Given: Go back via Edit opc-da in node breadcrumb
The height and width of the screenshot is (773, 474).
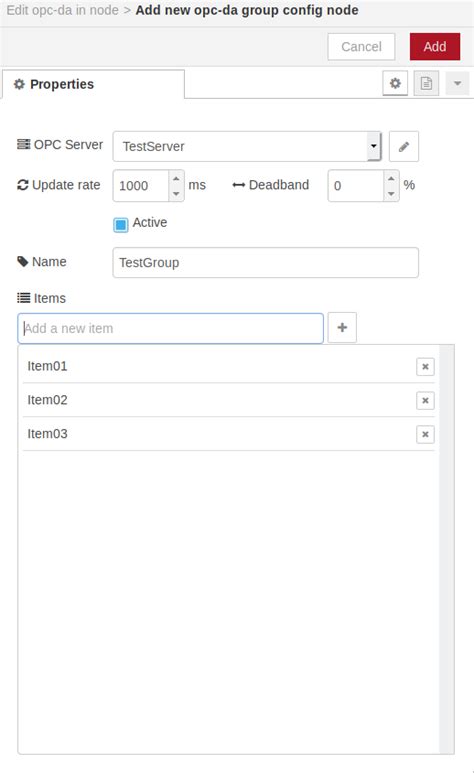Looking at the screenshot, I should 63,10.
